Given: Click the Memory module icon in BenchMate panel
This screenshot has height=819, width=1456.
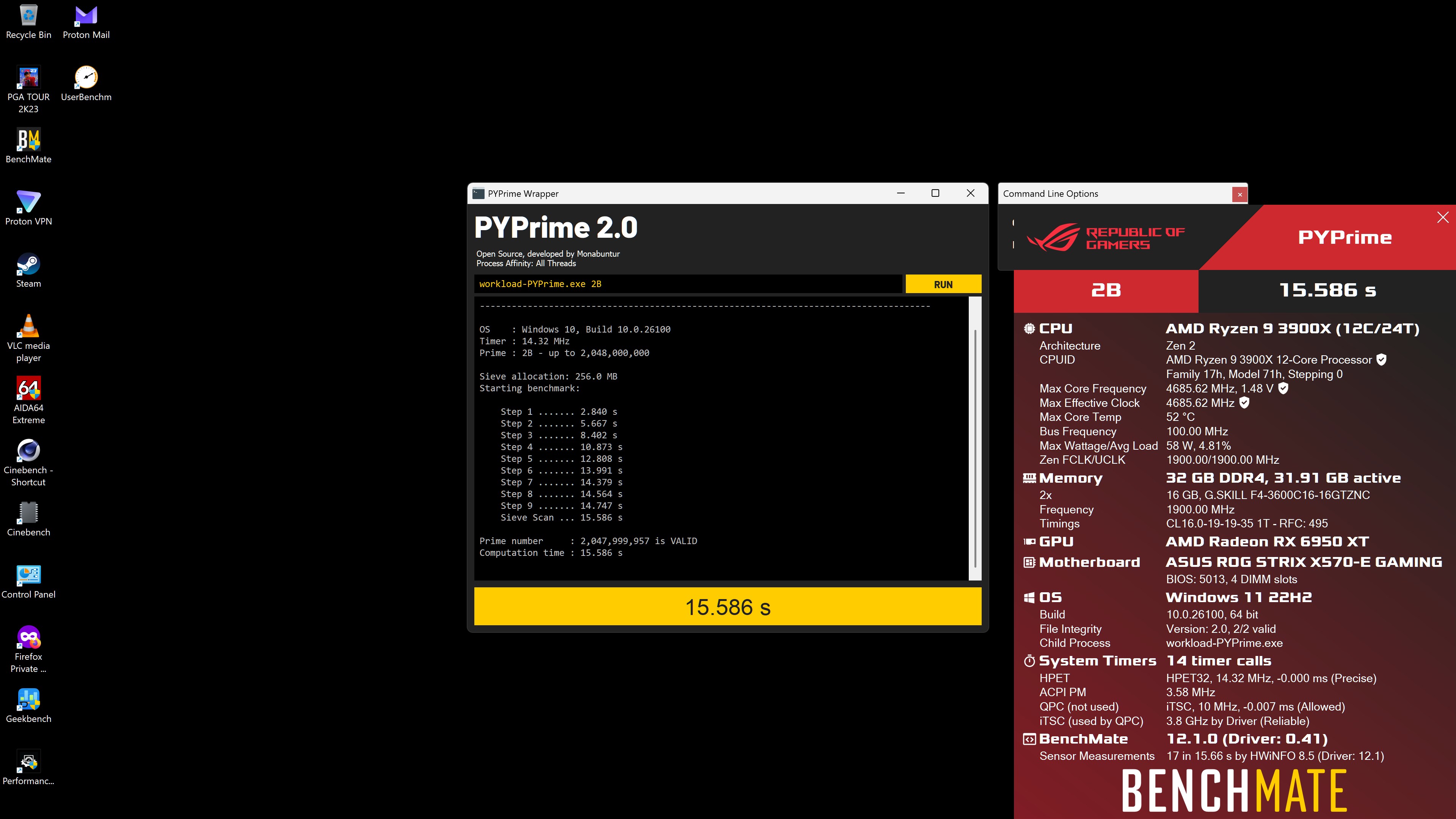Looking at the screenshot, I should pyautogui.click(x=1029, y=478).
